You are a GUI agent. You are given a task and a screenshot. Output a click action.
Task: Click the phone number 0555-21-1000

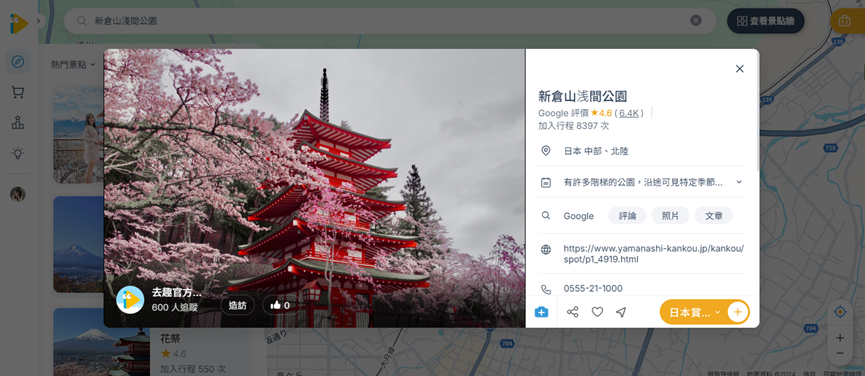[x=593, y=288]
